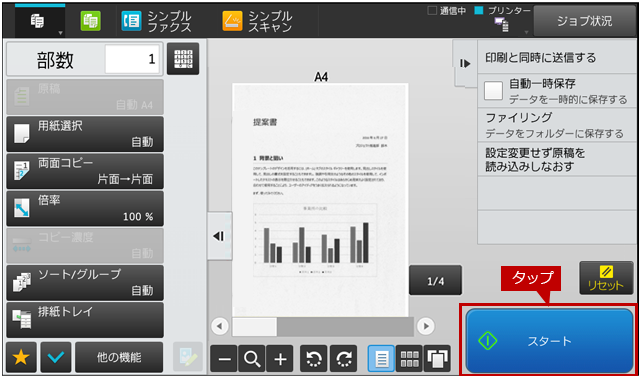The width and height of the screenshot is (640, 376).
Task: Collapse the right action panel arrow
Action: (465, 63)
